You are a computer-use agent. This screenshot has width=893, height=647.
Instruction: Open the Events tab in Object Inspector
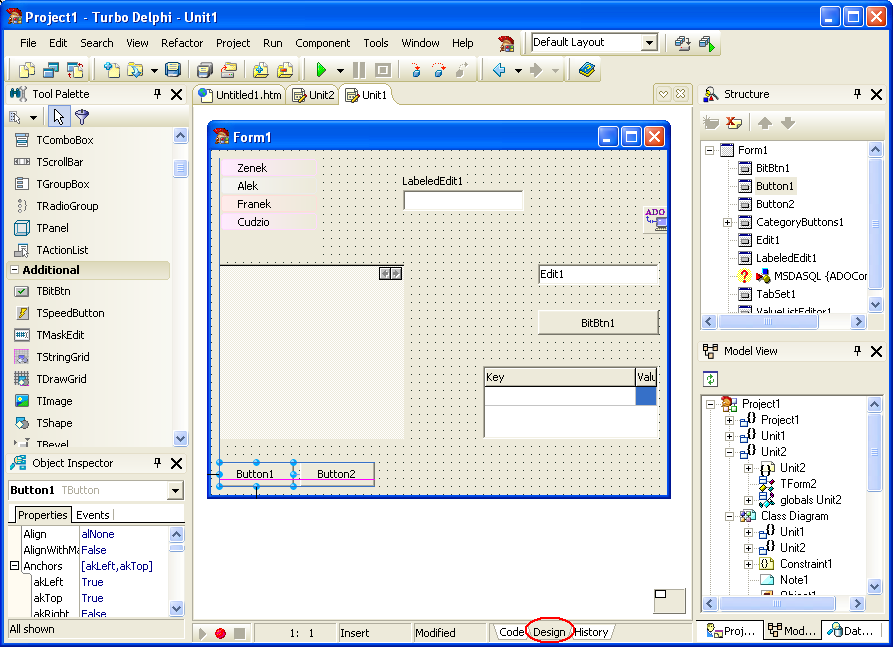[x=92, y=515]
